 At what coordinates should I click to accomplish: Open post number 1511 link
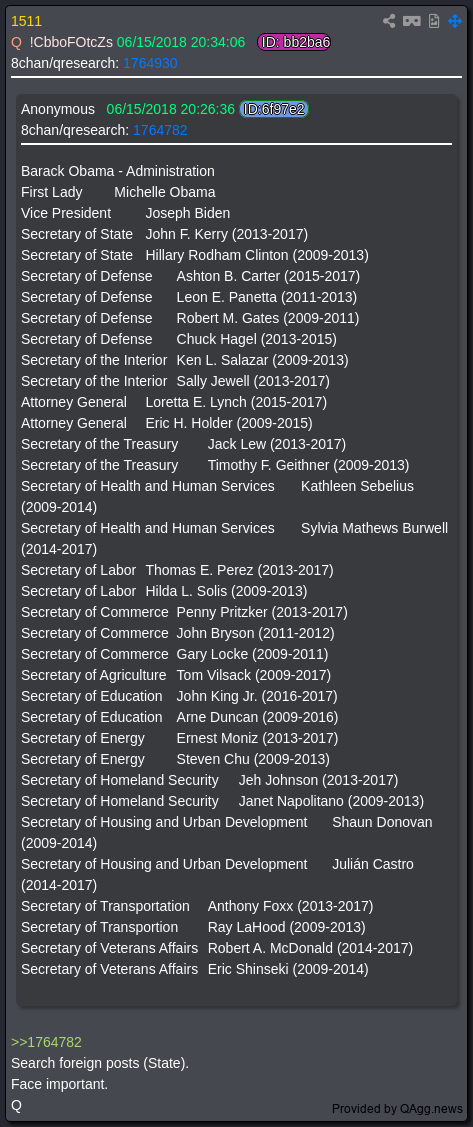[27, 22]
